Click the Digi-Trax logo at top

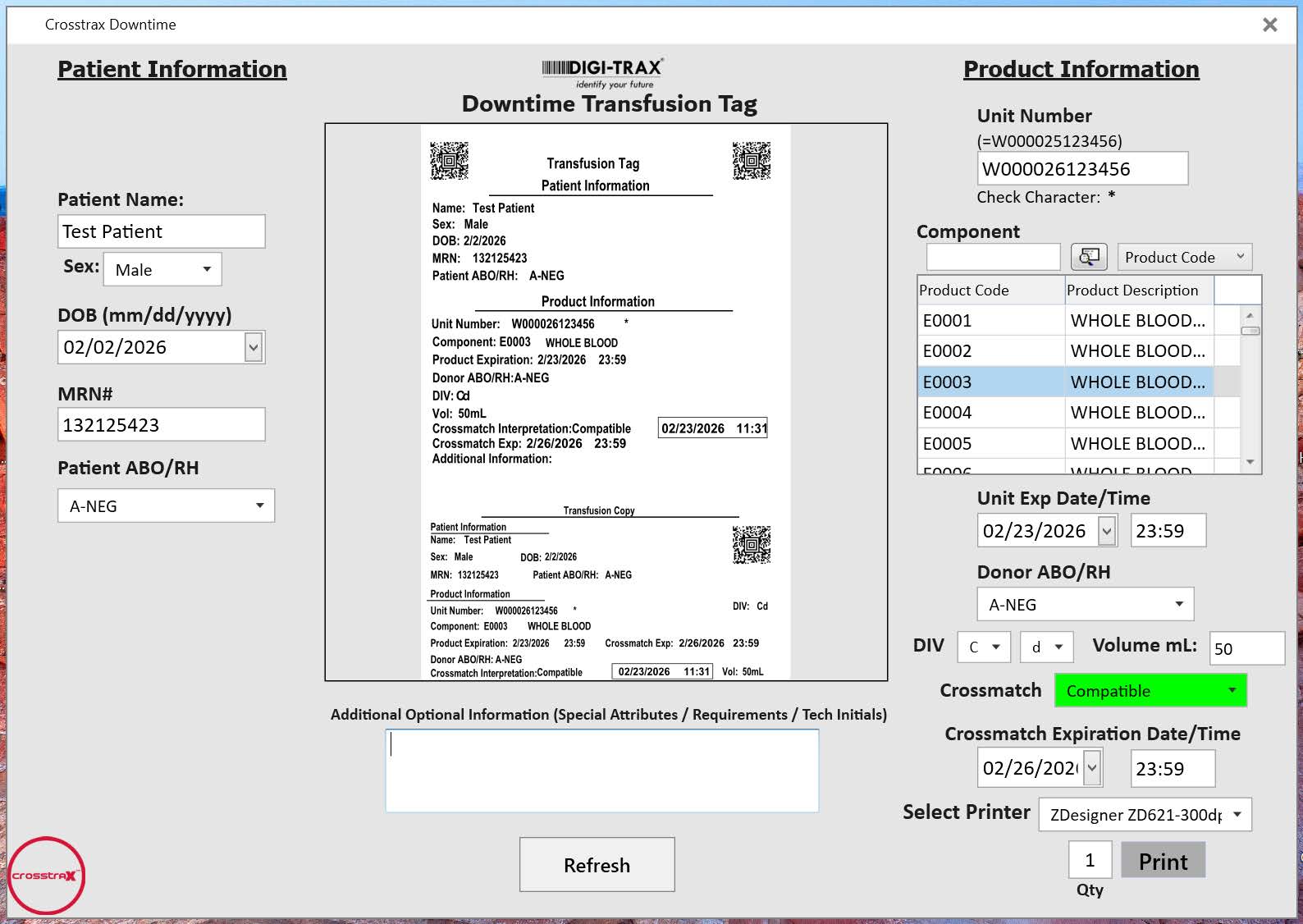tap(603, 72)
